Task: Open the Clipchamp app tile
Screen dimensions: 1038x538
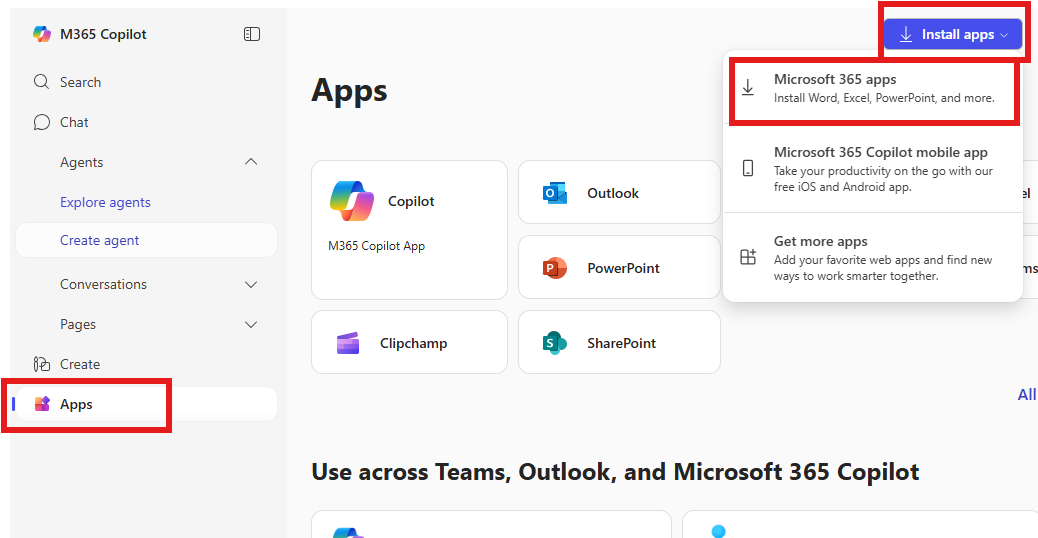Action: (409, 343)
